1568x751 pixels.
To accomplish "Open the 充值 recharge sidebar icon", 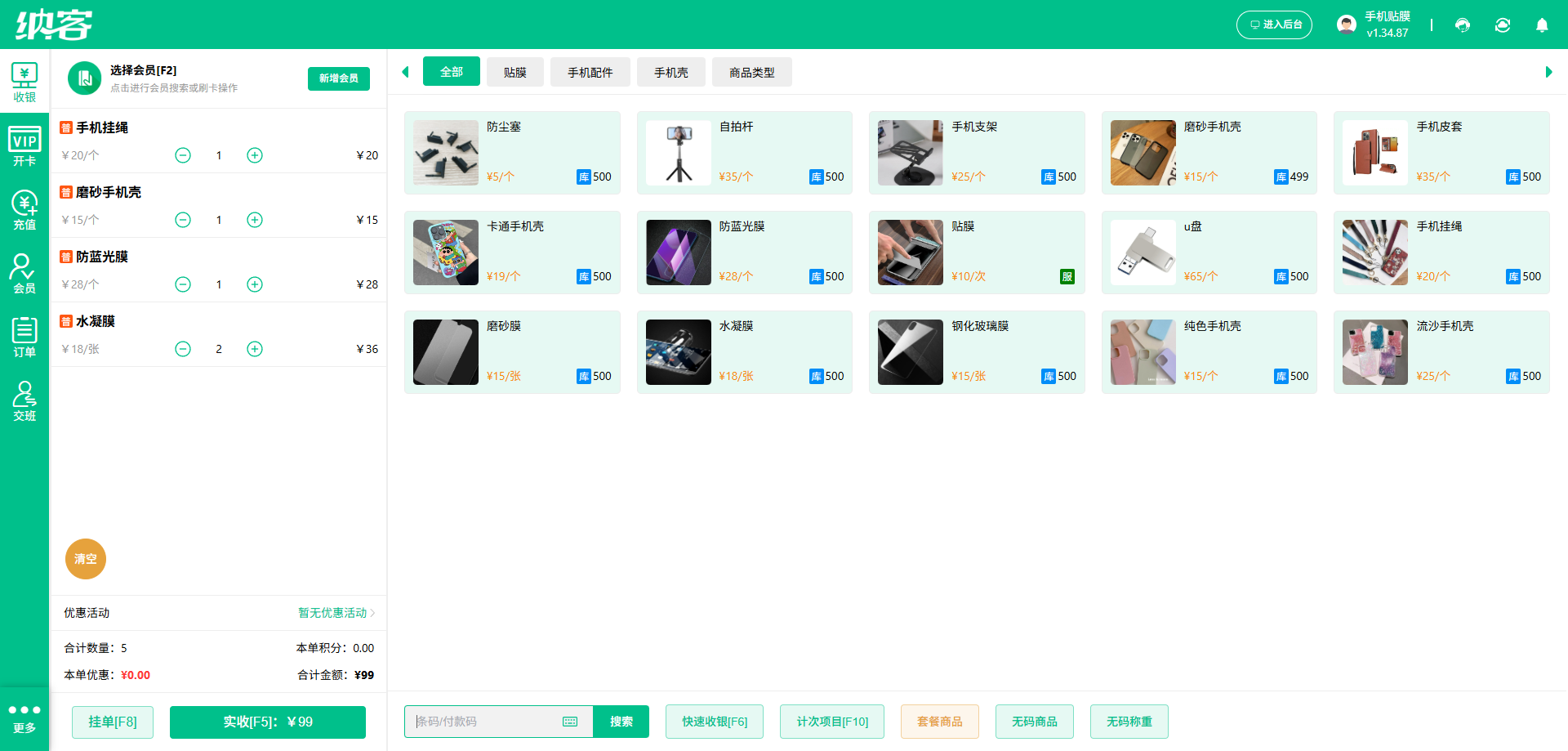I will pyautogui.click(x=24, y=210).
